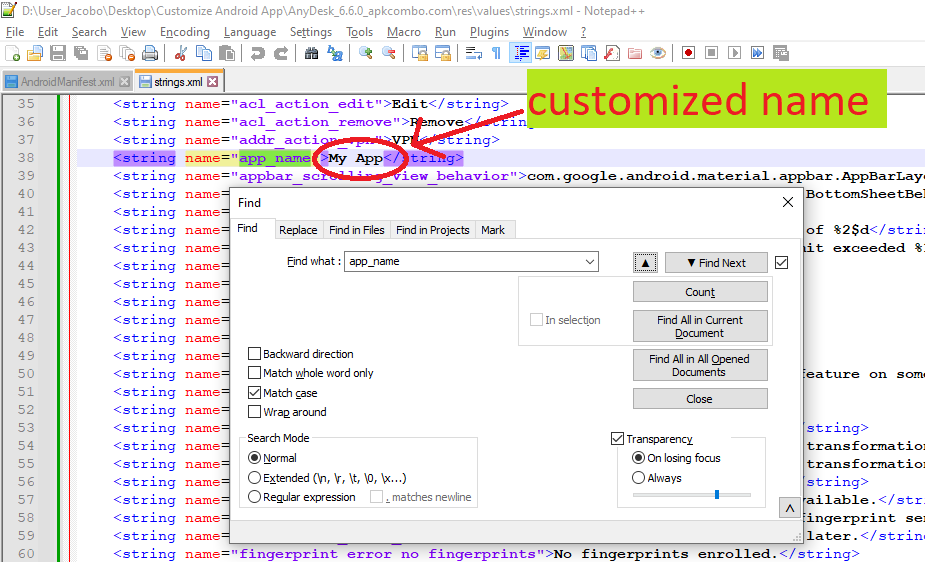Select Regular expression search mode
The width and height of the screenshot is (925, 562).
[254, 497]
